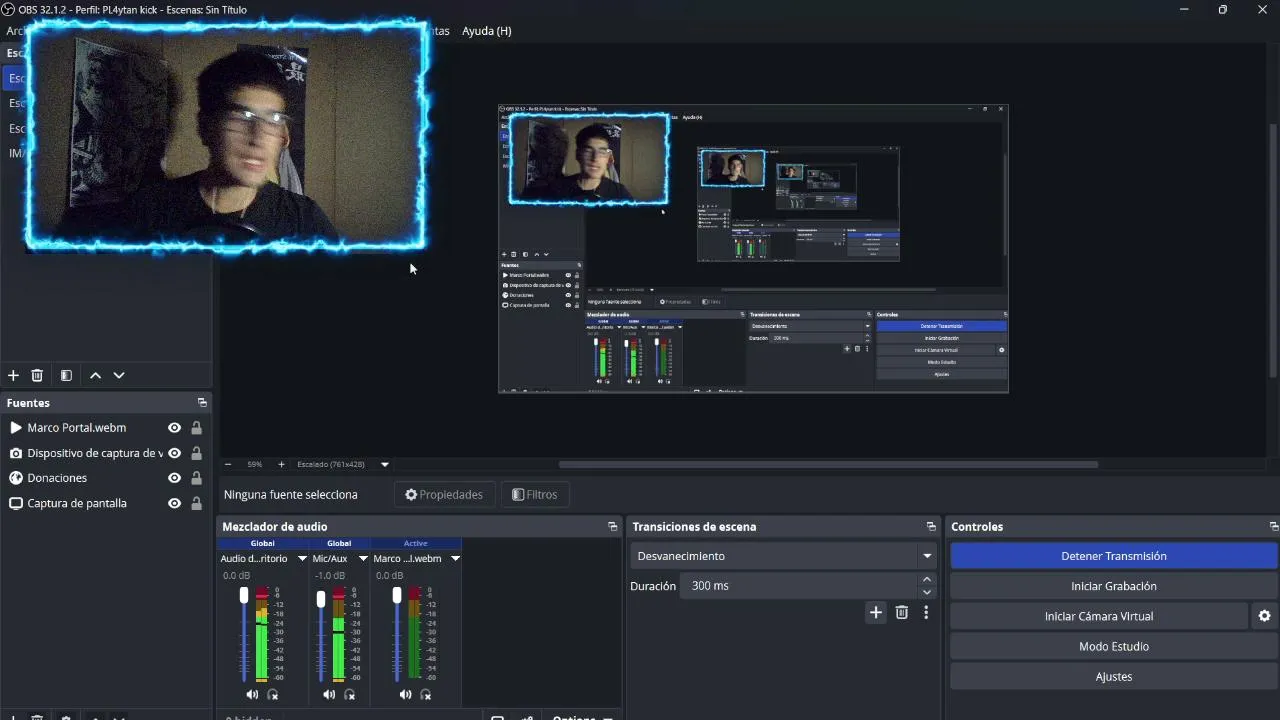Click the 59% zoom level text
The height and width of the screenshot is (720, 1280).
[255, 464]
